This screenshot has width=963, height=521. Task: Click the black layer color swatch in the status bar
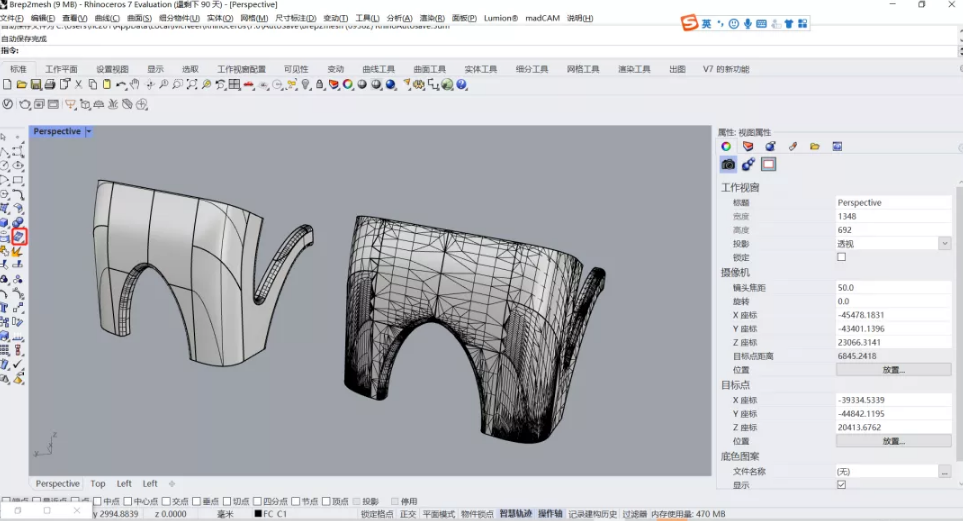point(258,514)
